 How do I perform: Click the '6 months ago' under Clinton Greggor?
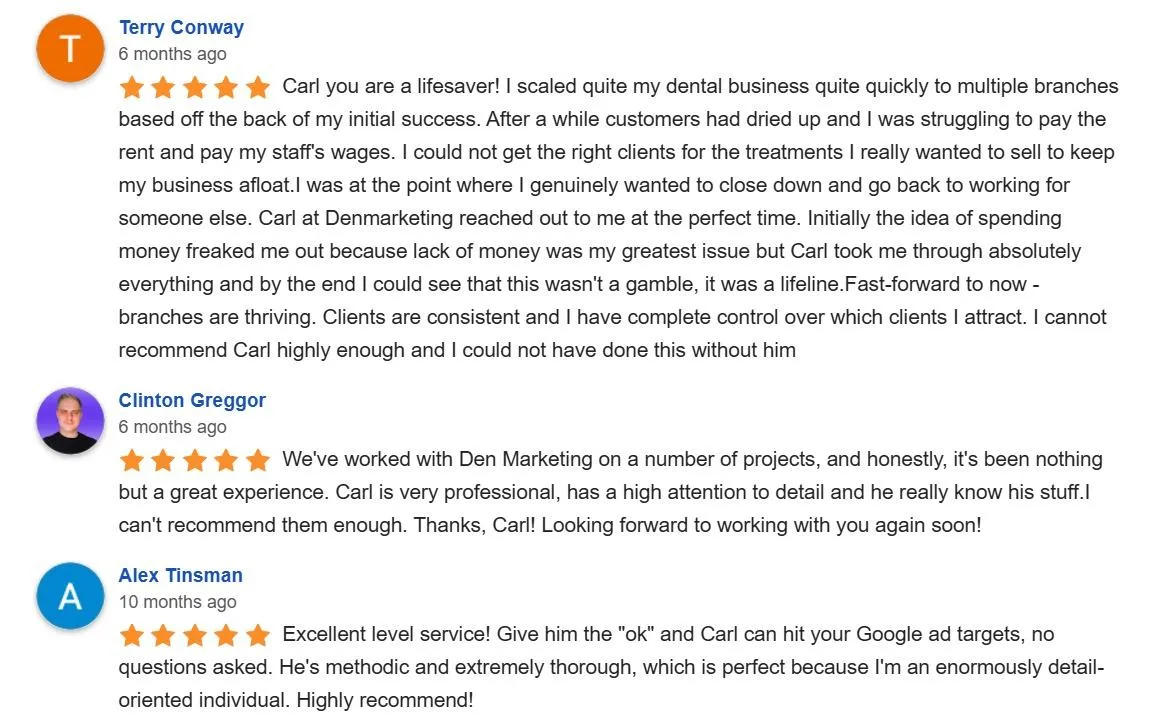point(172,426)
